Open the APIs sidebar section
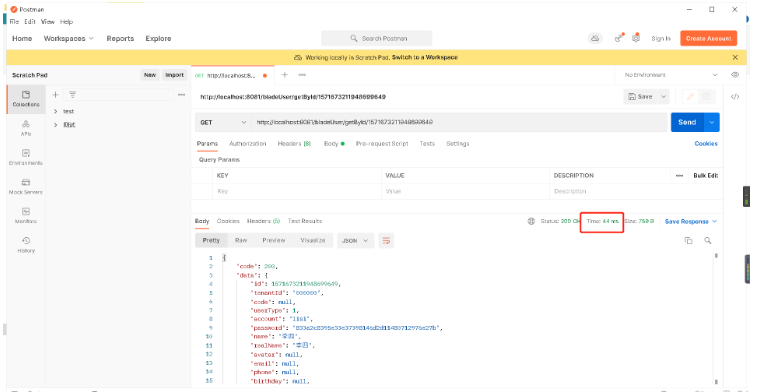Screen dimensions: 759x392 (26, 128)
